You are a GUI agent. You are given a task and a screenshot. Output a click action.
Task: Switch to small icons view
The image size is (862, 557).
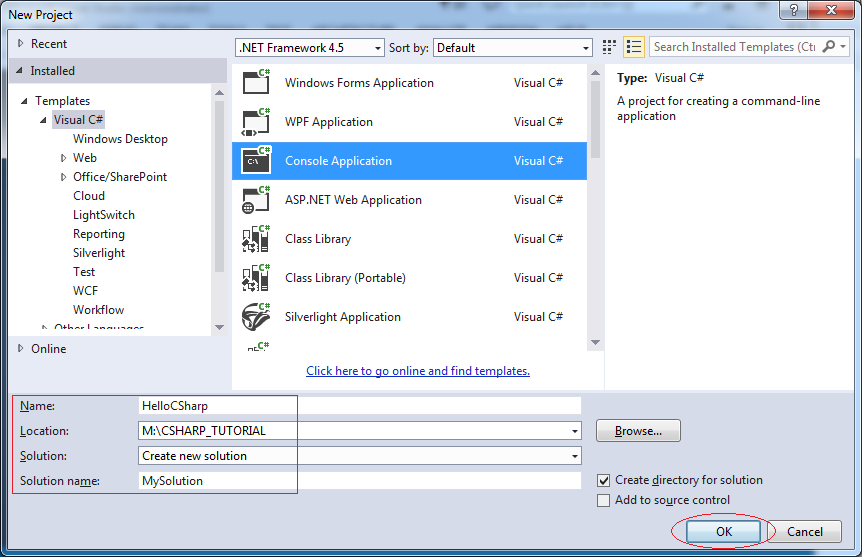point(609,47)
